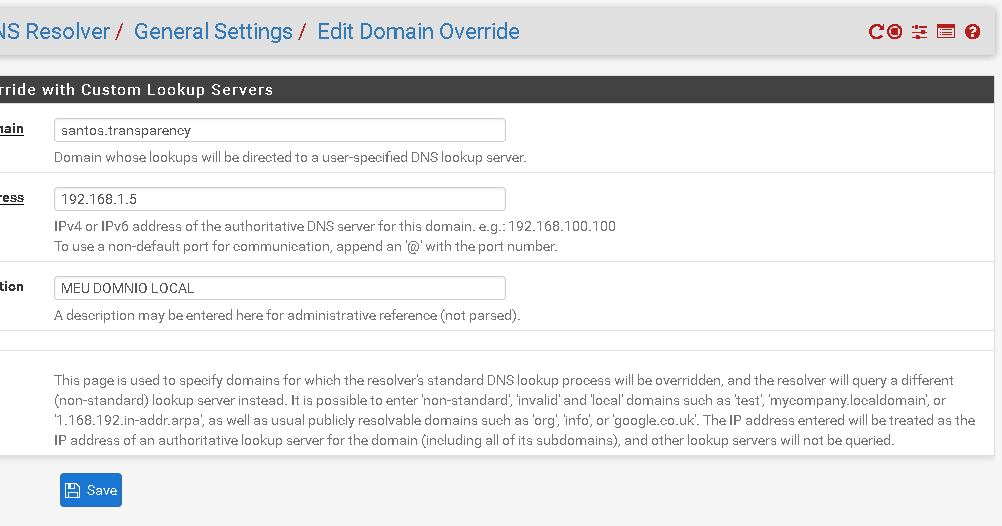This screenshot has width=1002, height=526.
Task: Open General Settings breadcrumb link
Action: pyautogui.click(x=213, y=31)
